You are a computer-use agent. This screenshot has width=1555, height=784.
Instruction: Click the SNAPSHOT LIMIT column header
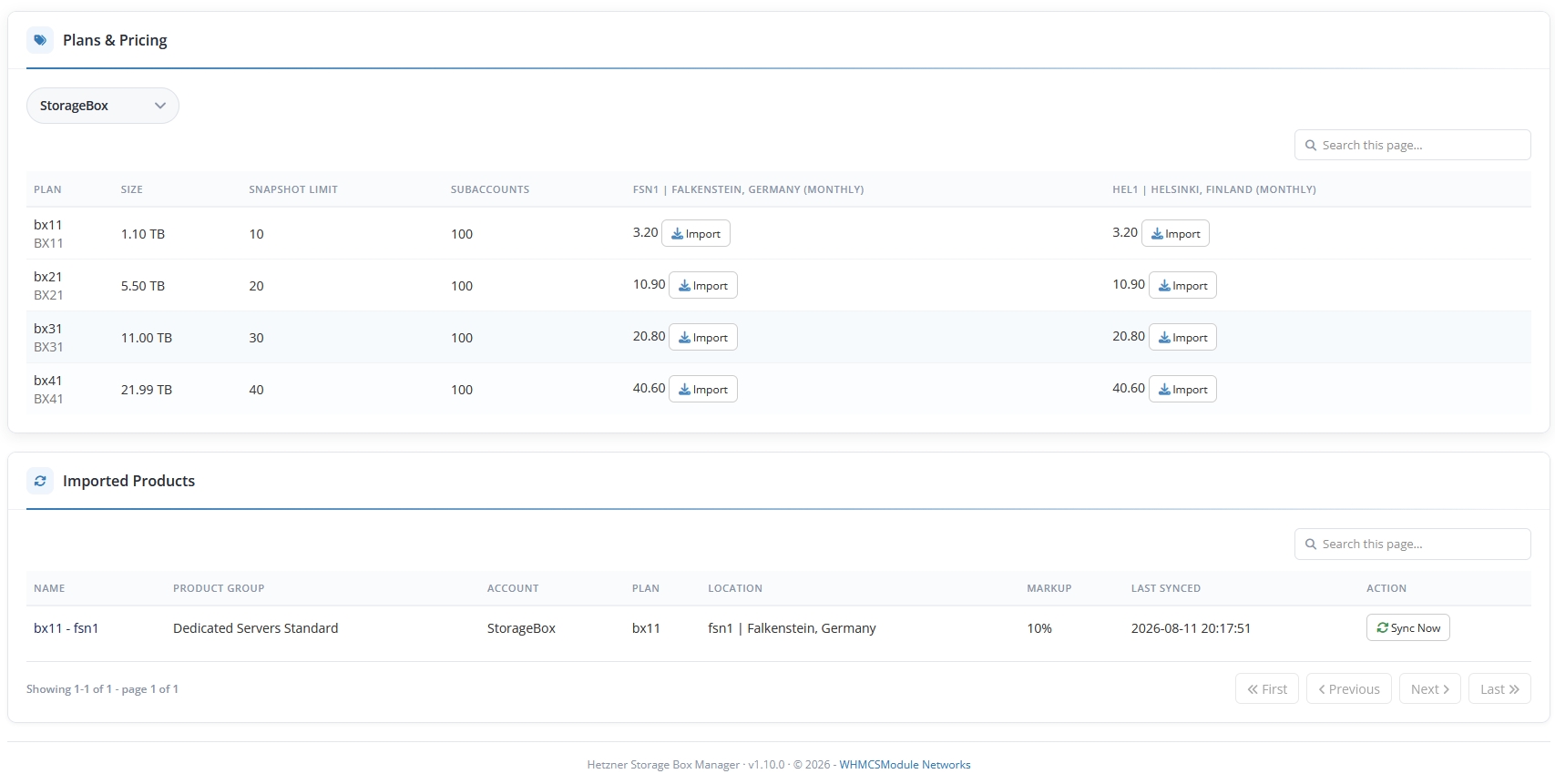point(293,190)
